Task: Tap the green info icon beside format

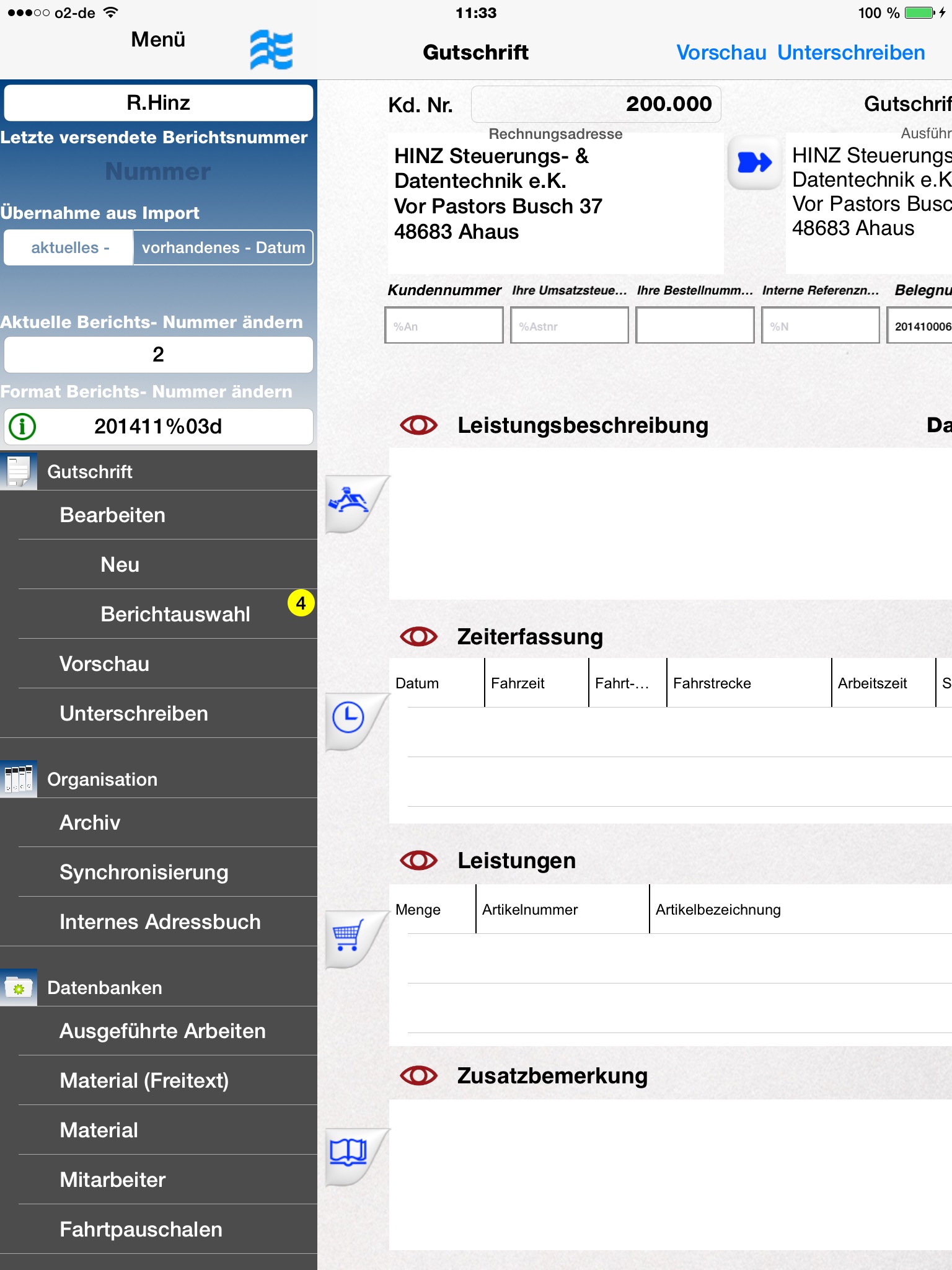Action: click(23, 427)
